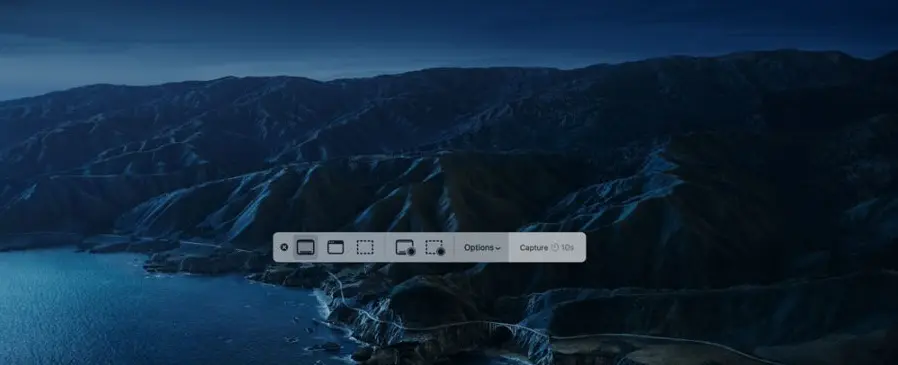Click the dark sky above the mountains

pos(401,29)
